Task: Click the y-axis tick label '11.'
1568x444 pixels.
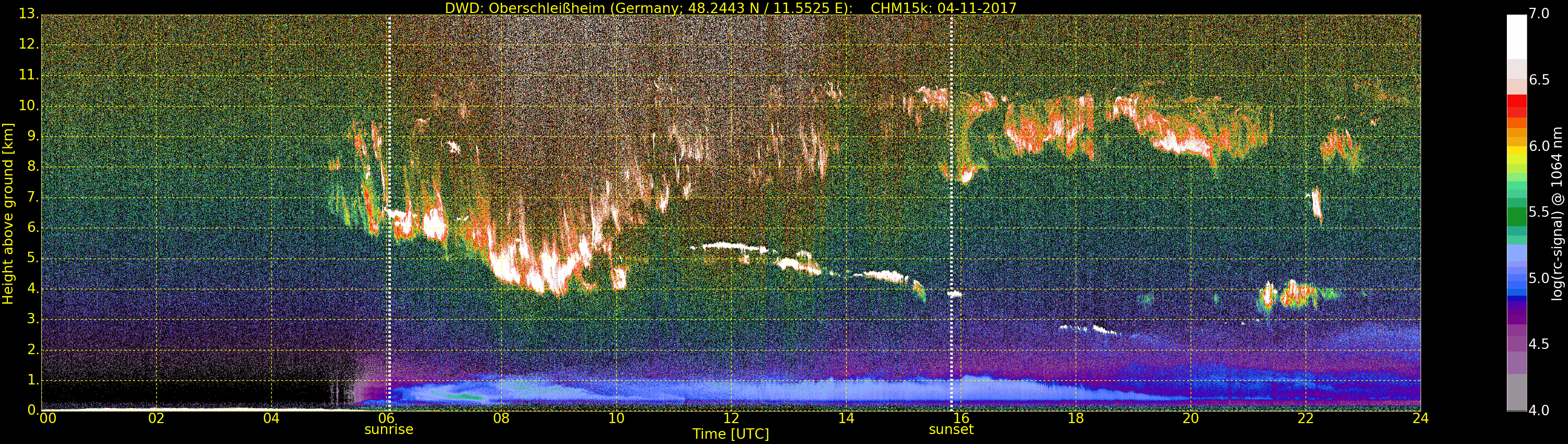Action: [29, 75]
